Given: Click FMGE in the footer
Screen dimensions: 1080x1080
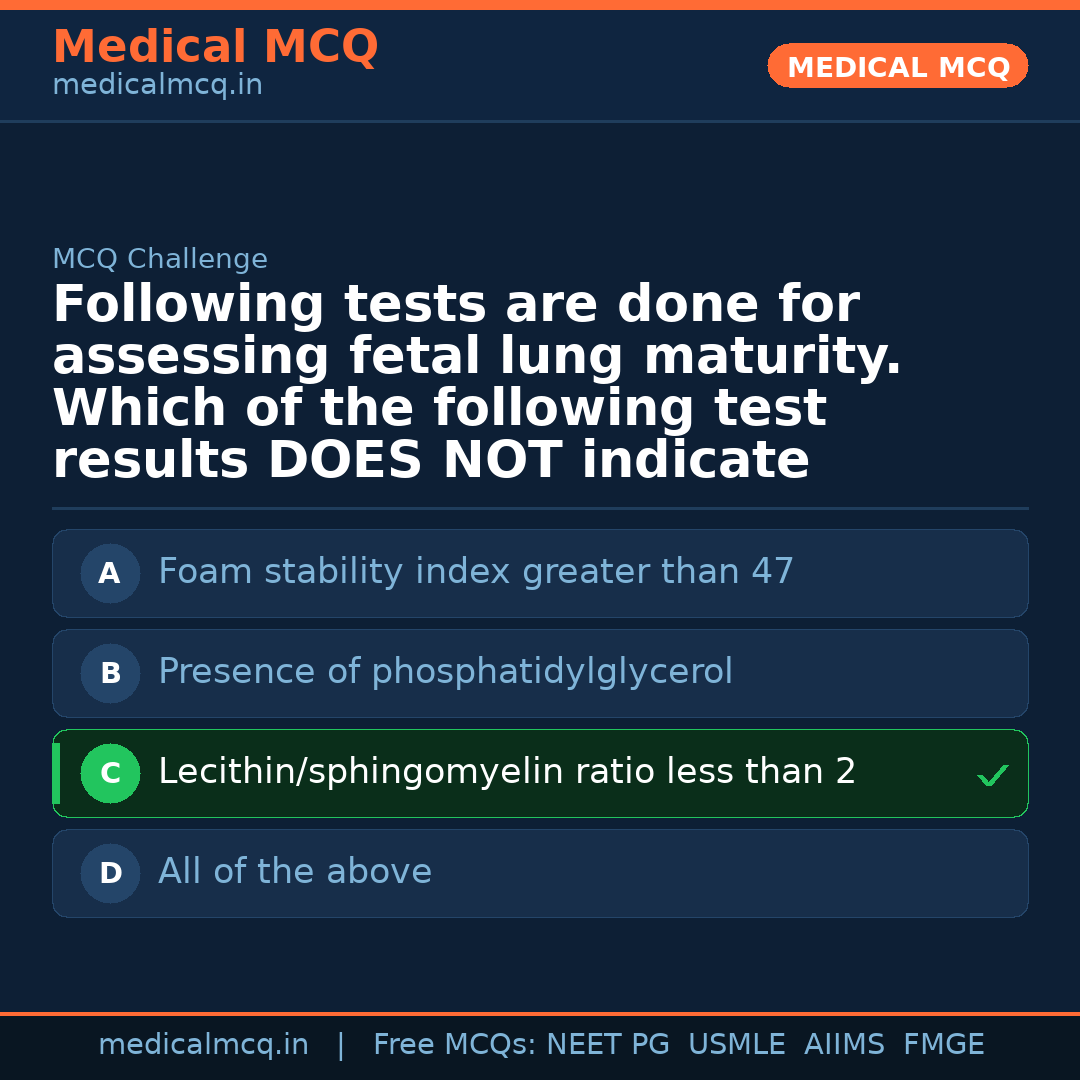Looking at the screenshot, I should [943, 1045].
